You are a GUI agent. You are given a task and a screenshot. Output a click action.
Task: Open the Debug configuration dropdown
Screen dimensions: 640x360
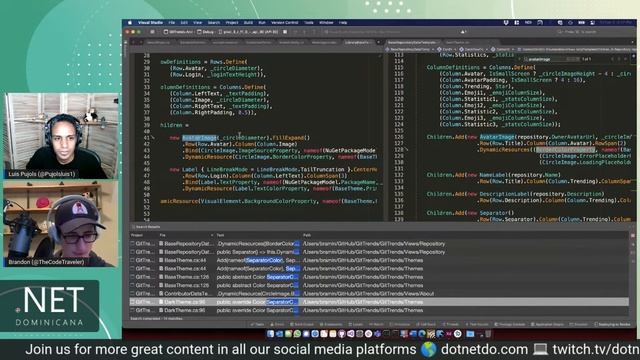coord(206,32)
